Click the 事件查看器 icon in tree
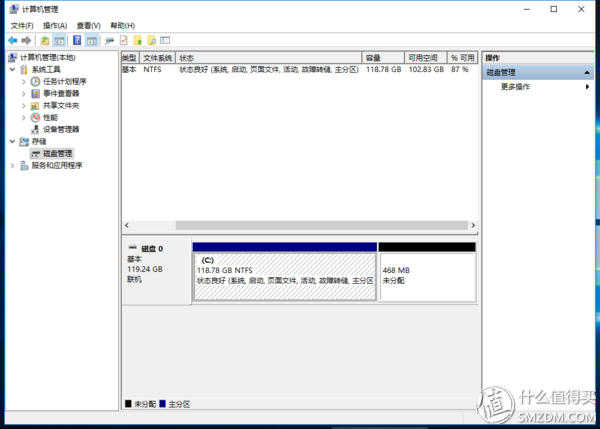 35,93
